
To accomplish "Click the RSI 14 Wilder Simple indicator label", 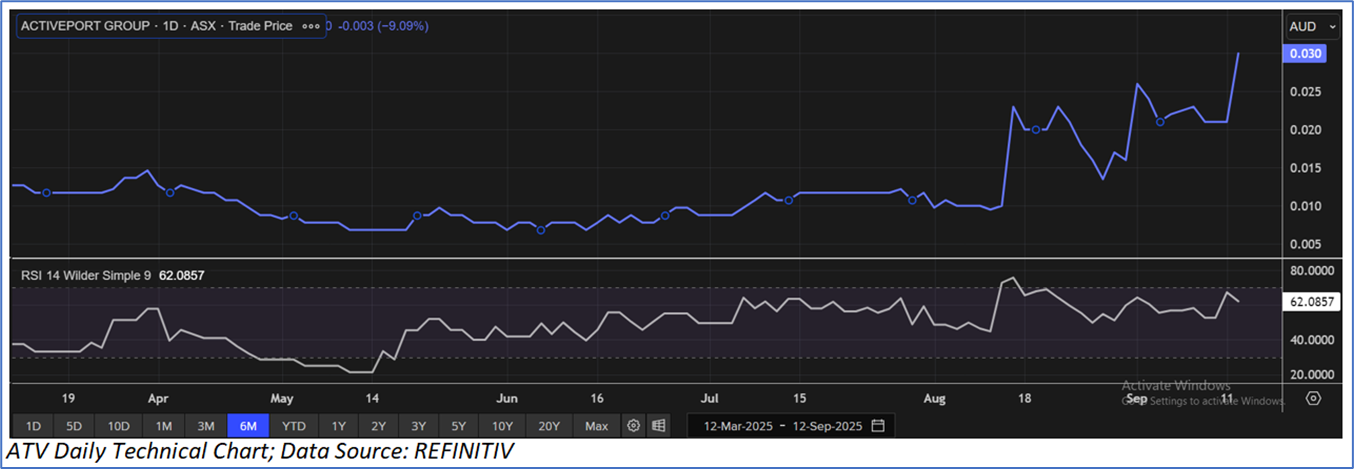I will tap(92, 275).
